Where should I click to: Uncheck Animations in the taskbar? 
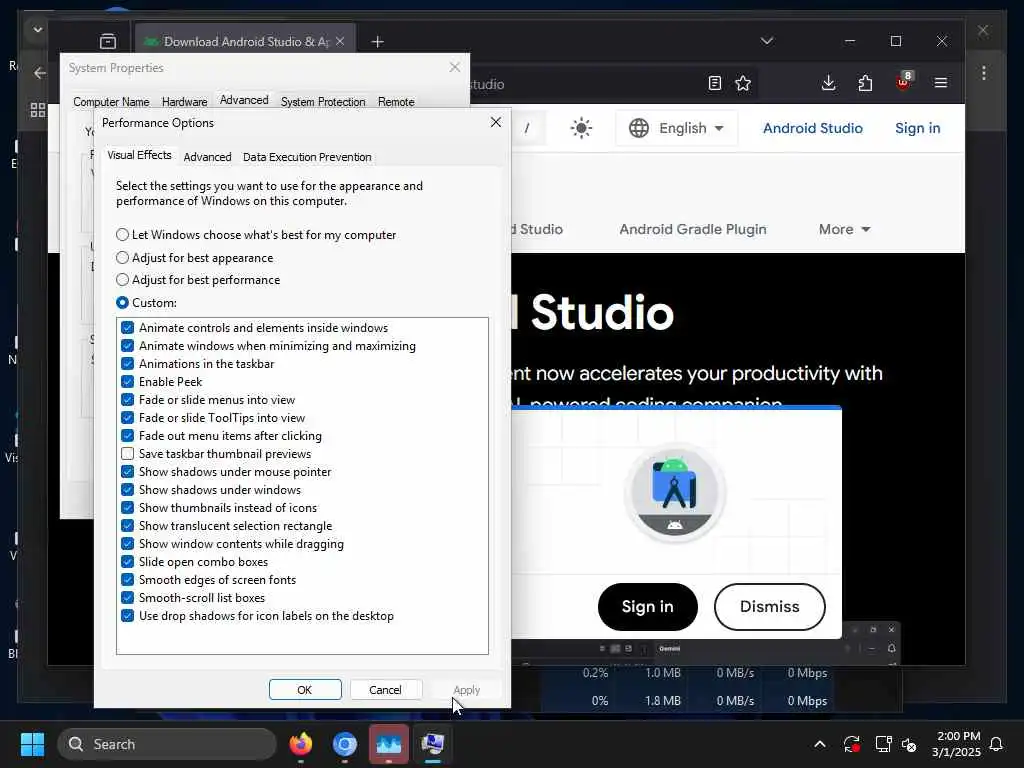127,364
